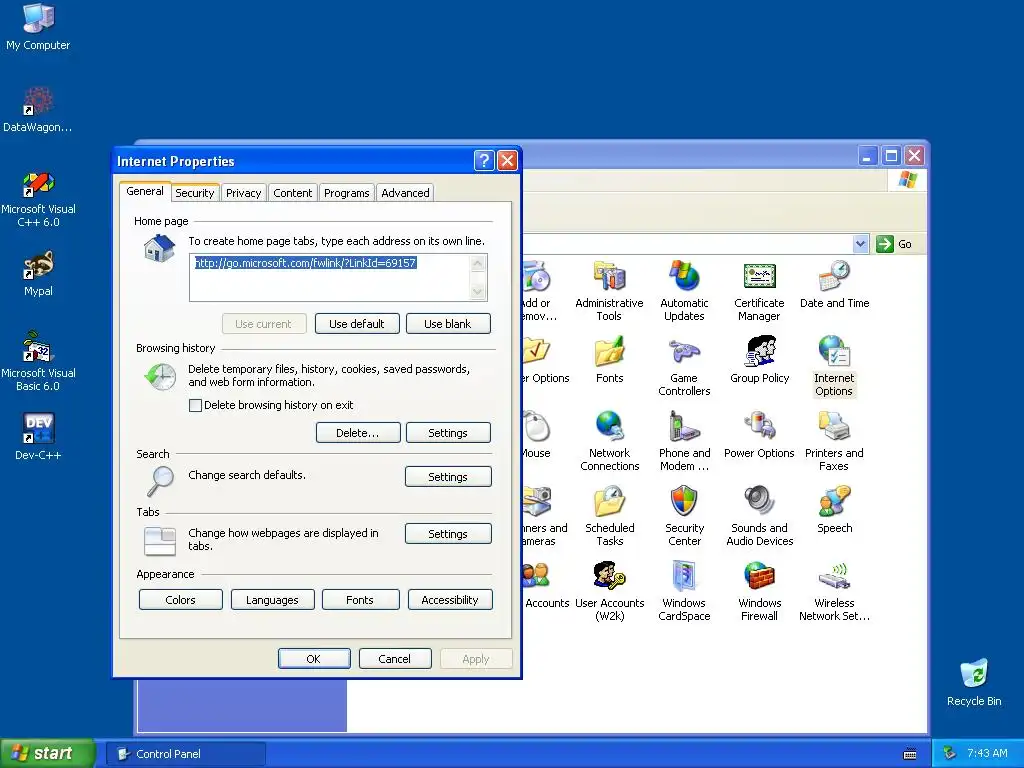Viewport: 1024px width, 768px height.
Task: Open Date and Time applet
Action: 834,285
